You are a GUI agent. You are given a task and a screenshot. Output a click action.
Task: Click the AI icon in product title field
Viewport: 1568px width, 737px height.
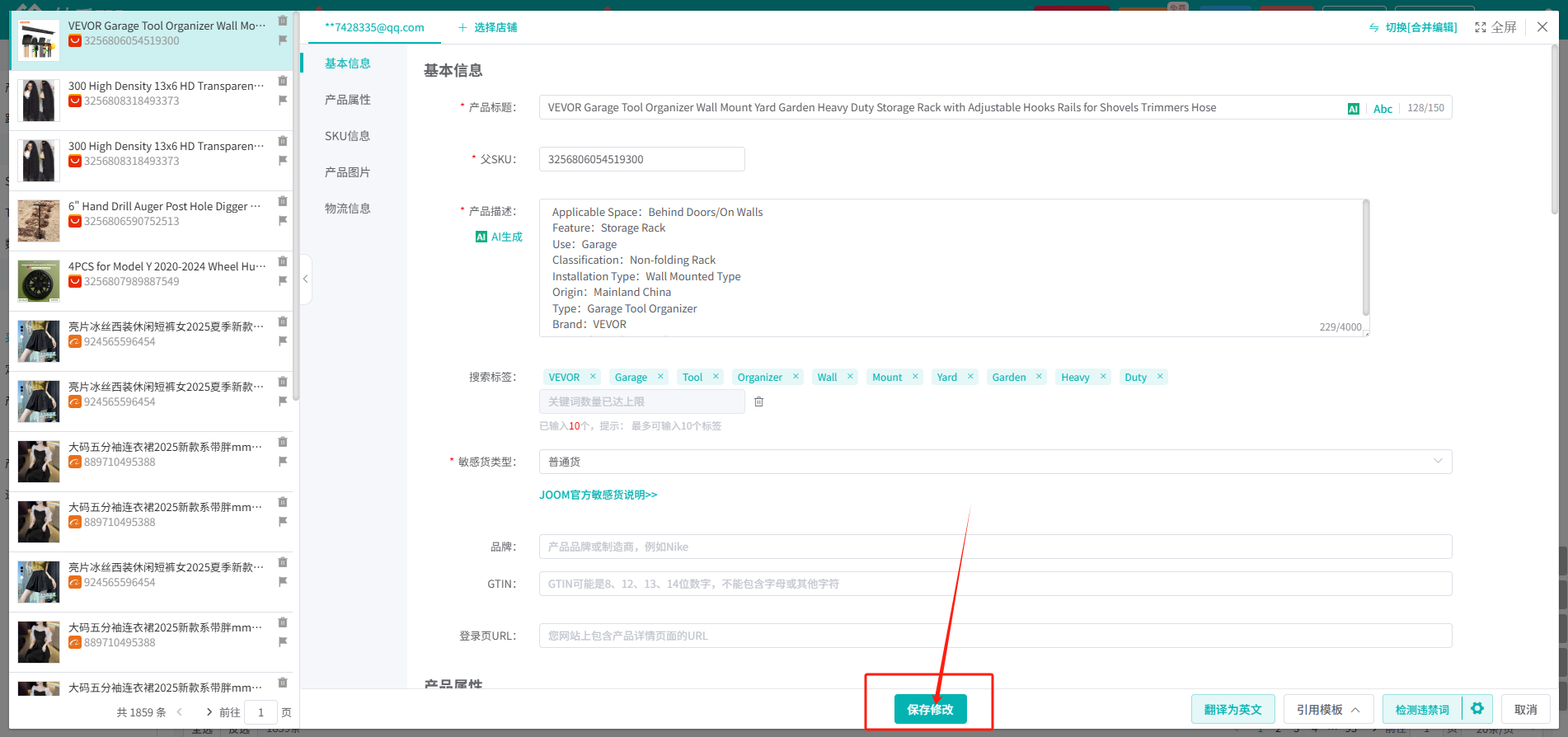1353,109
